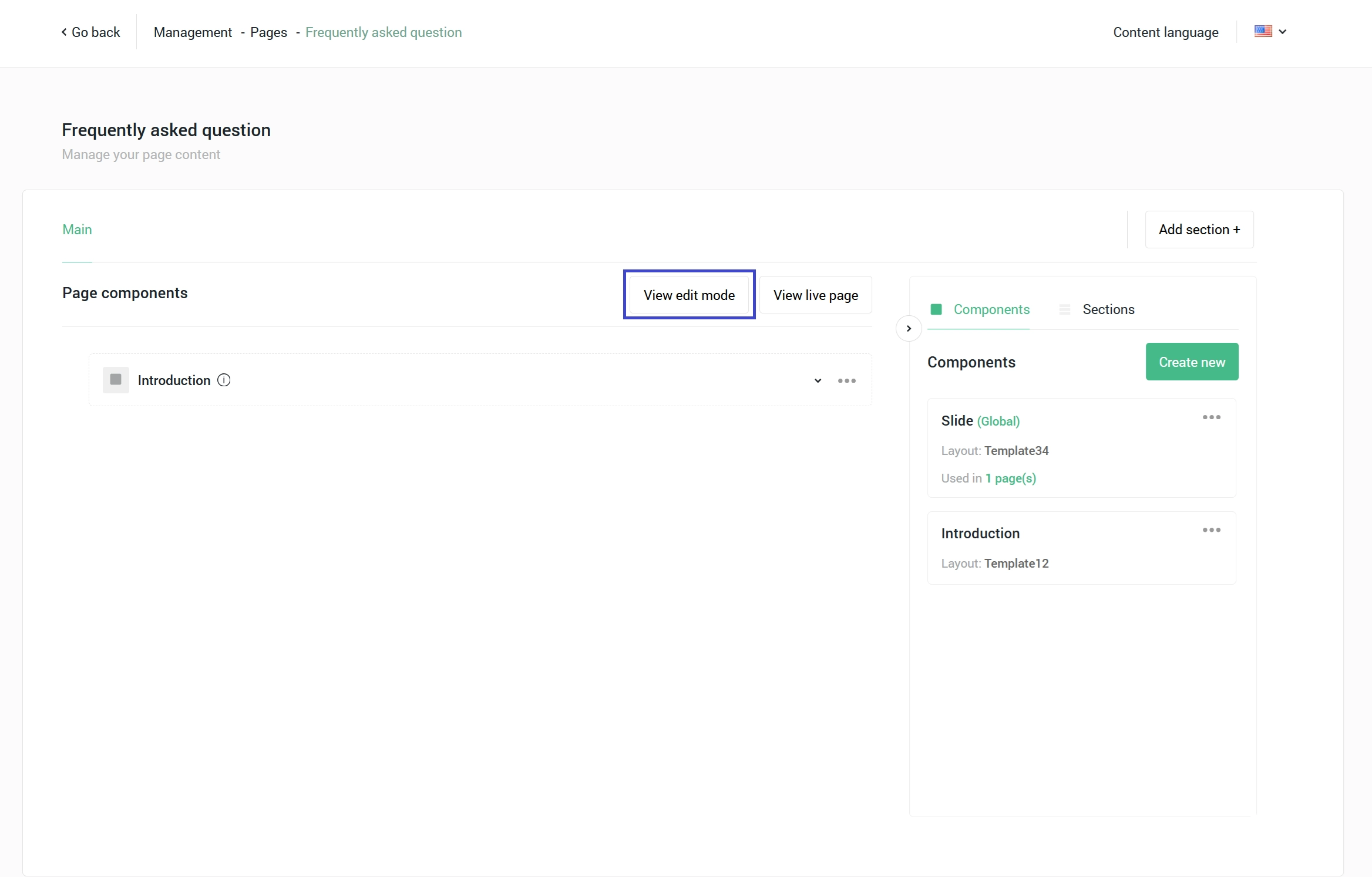
Task: Click Add section + button
Action: 1199,230
